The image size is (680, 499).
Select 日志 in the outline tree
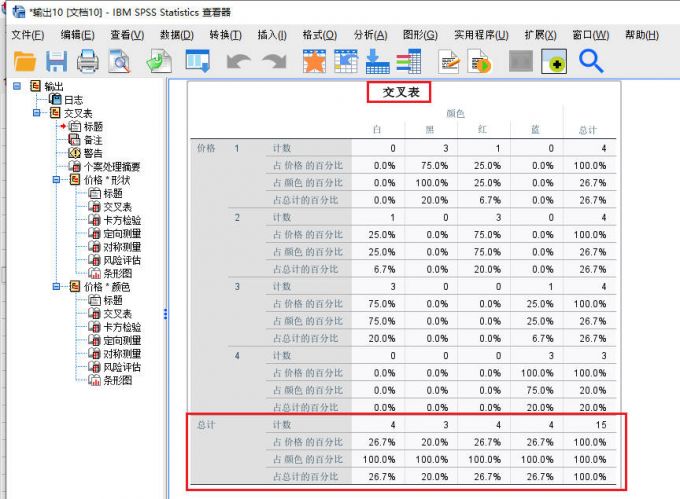[x=73, y=100]
